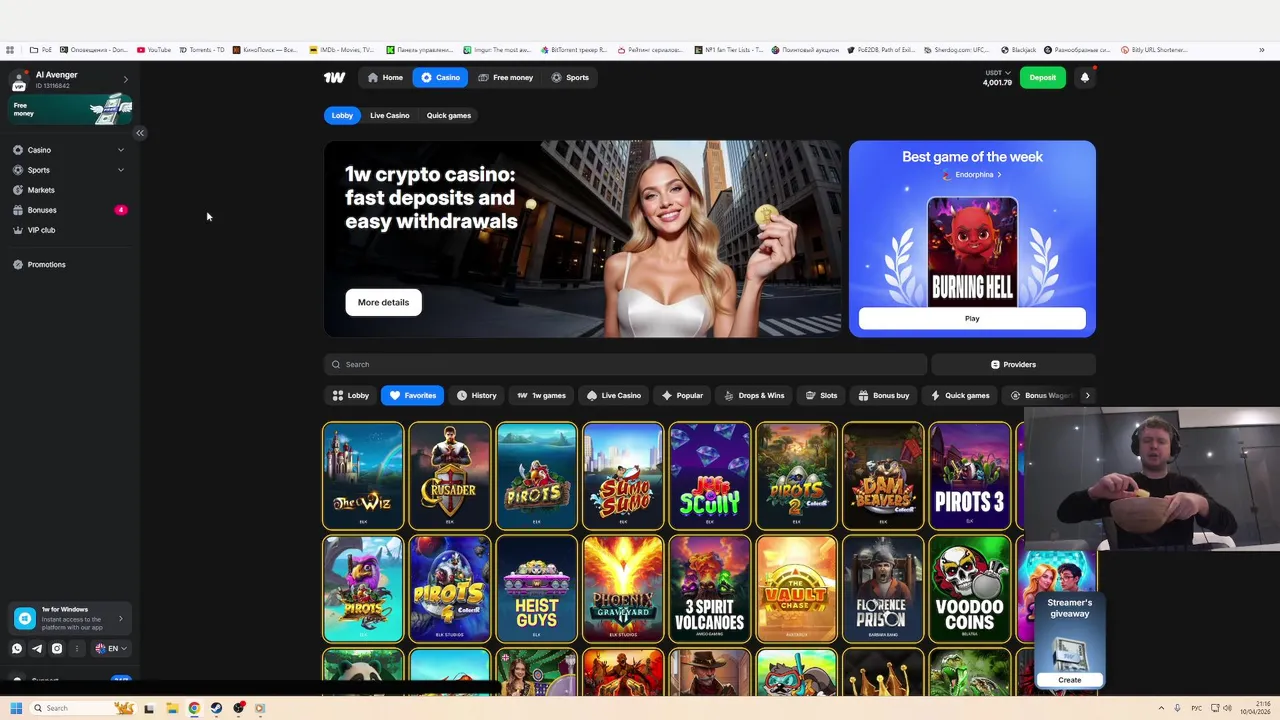
Task: Open Pirots 3 game tile
Action: pyautogui.click(x=970, y=476)
